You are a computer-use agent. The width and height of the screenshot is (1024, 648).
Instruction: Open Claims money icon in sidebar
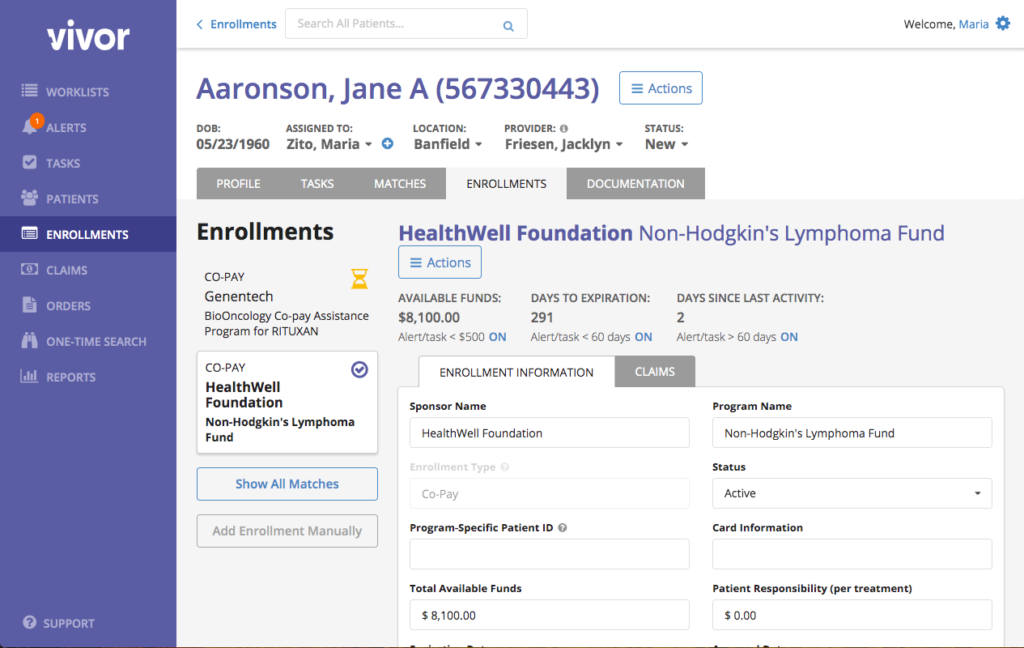pyautogui.click(x=29, y=269)
